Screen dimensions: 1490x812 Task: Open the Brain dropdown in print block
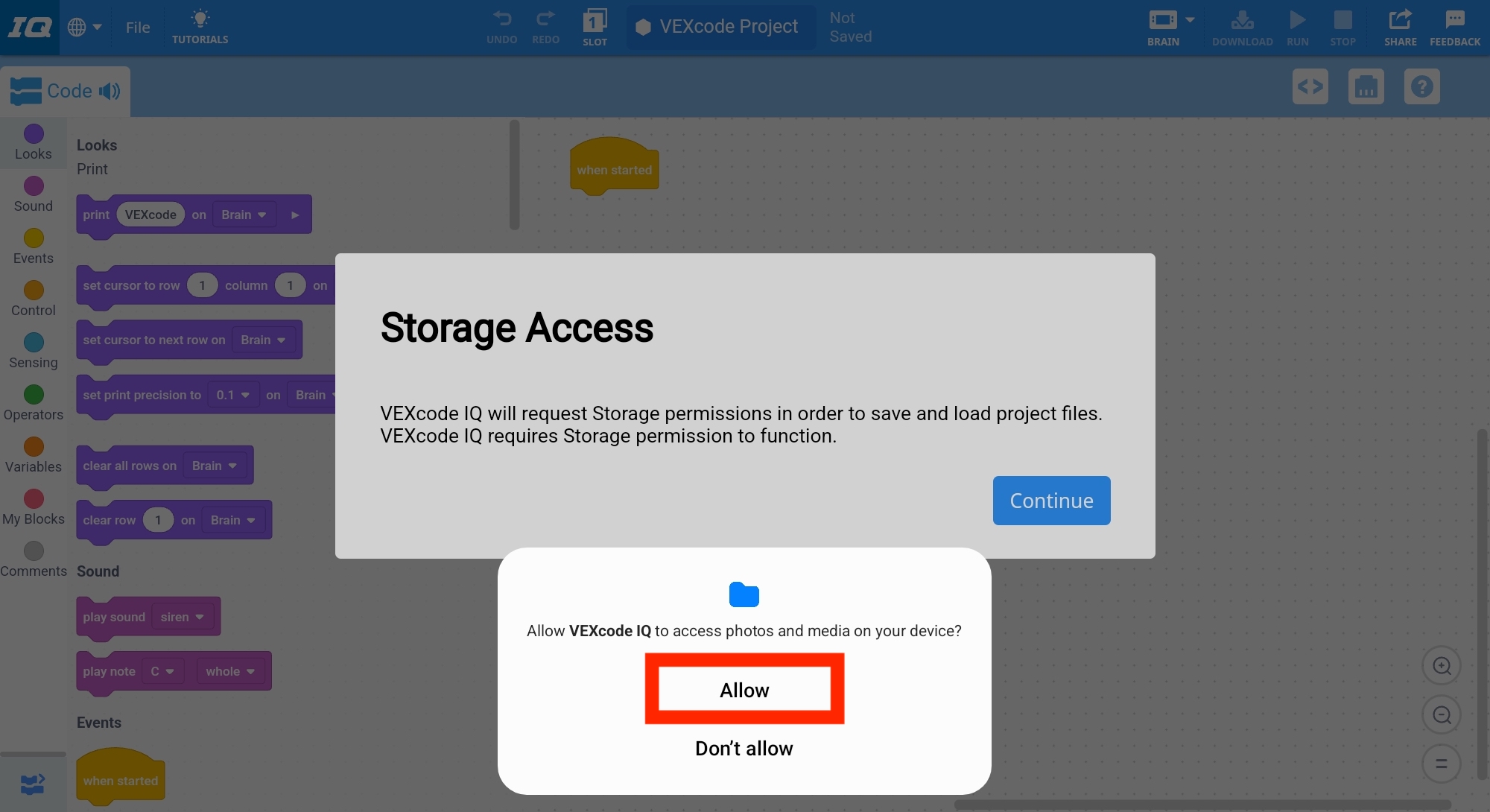point(244,214)
